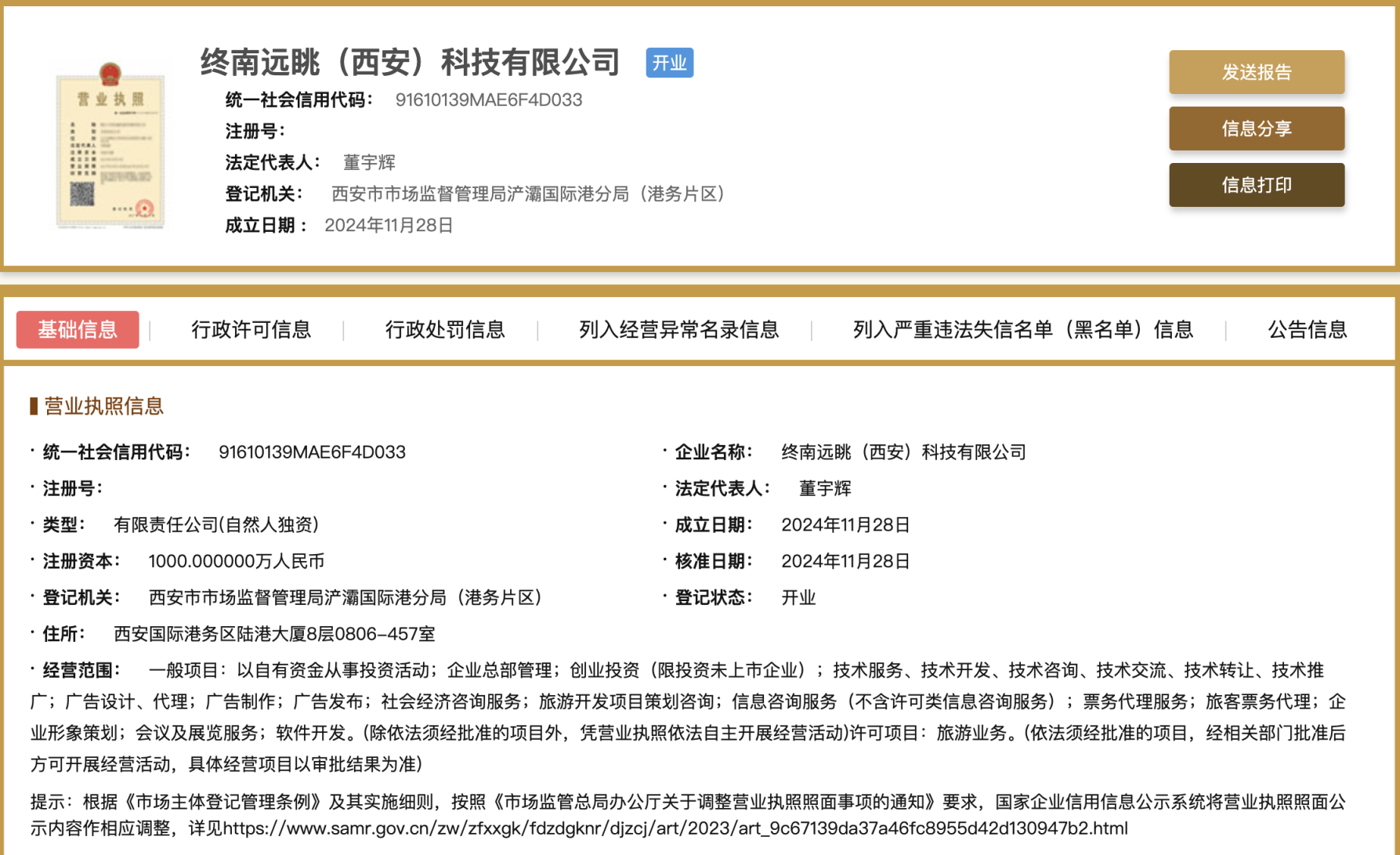The width and height of the screenshot is (1400, 855).
Task: Open the 列入严重违法失信名单(黑名单)信息 tab
Action: (1022, 330)
